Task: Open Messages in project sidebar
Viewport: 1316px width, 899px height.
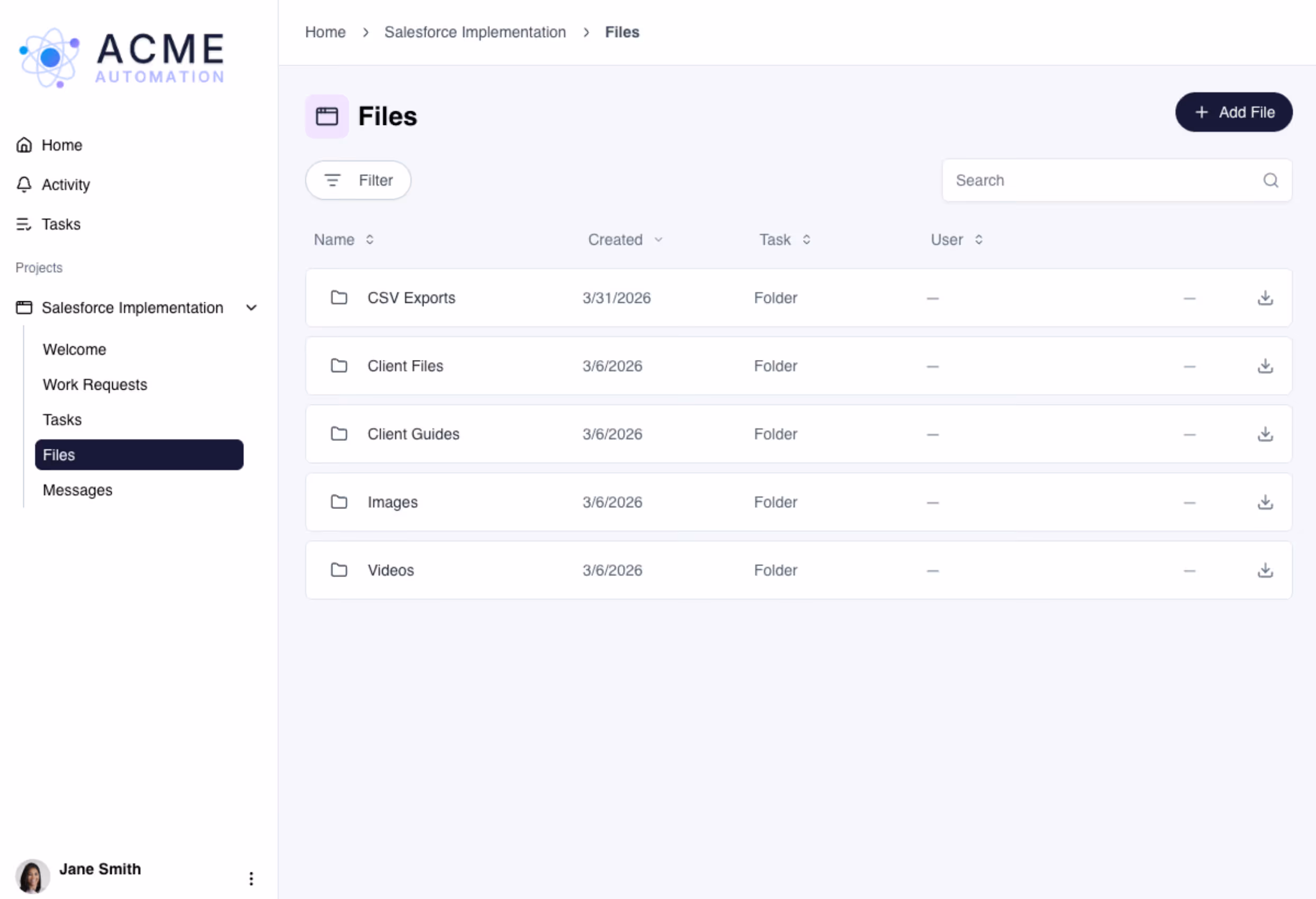Action: pos(78,490)
